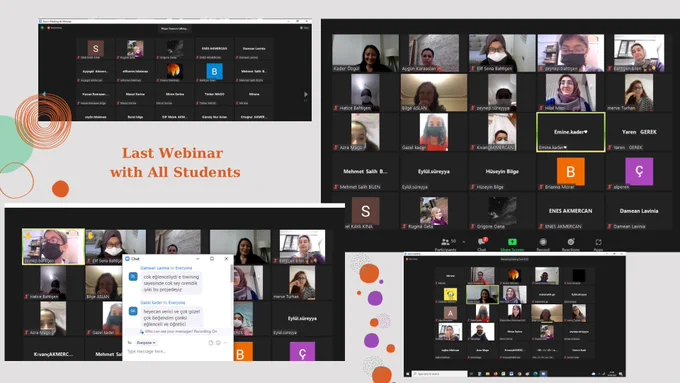680x383 pixels.
Task: Select Bilge ASLAN's video tile in large grid
Action: coord(434,92)
